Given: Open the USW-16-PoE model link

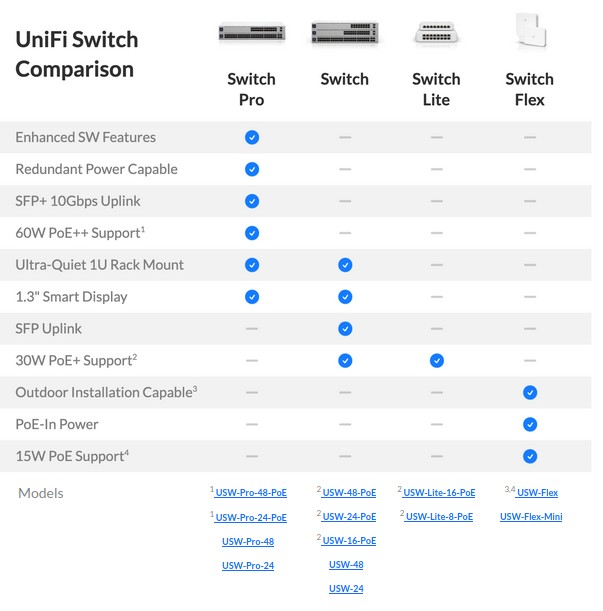Looking at the screenshot, I should pyautogui.click(x=349, y=541).
